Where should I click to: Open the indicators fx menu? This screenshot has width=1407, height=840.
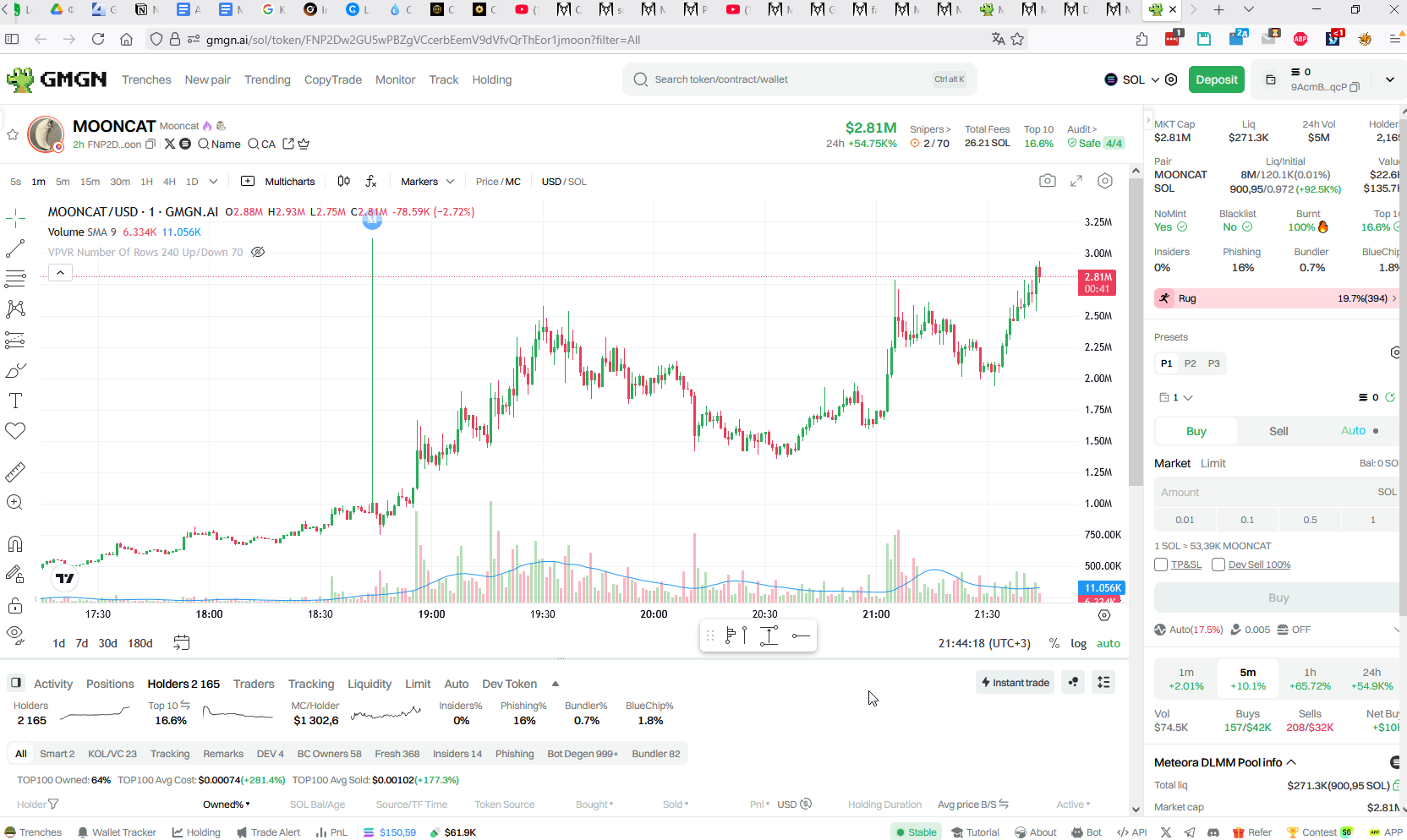371,181
